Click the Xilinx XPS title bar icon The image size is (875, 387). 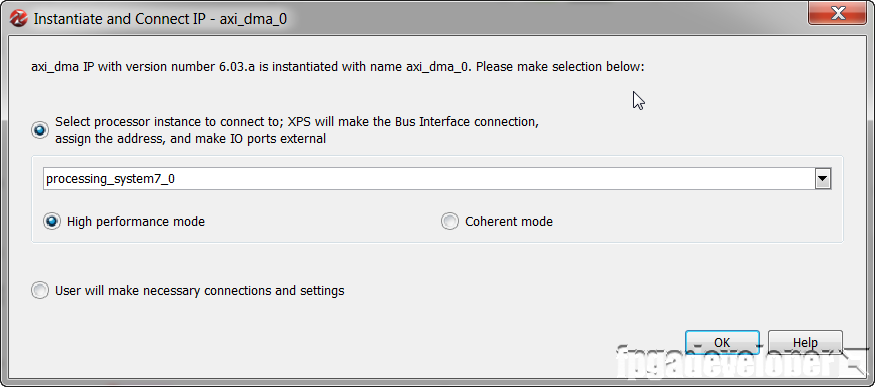(x=19, y=19)
